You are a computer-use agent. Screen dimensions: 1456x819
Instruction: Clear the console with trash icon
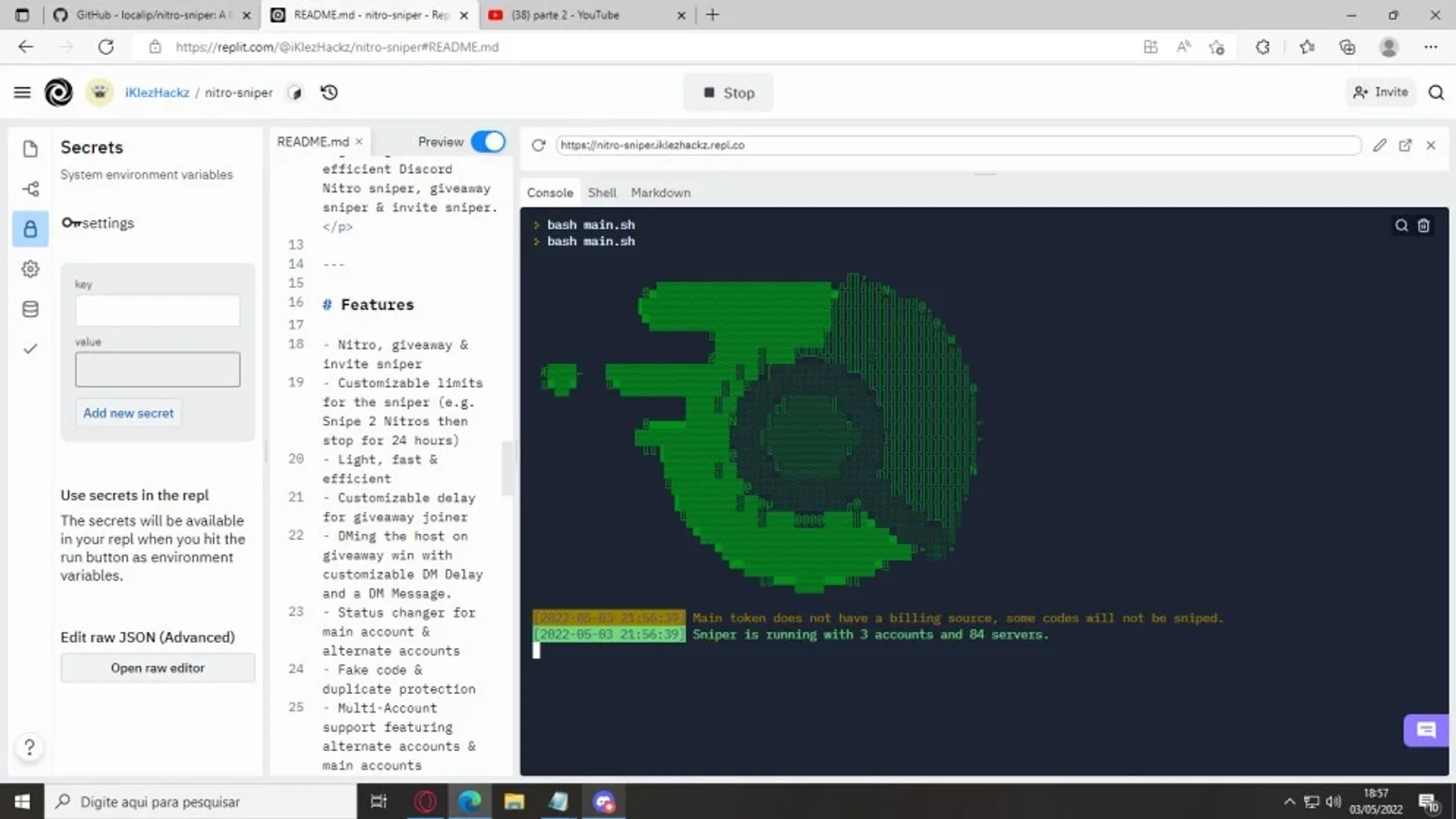click(1423, 225)
